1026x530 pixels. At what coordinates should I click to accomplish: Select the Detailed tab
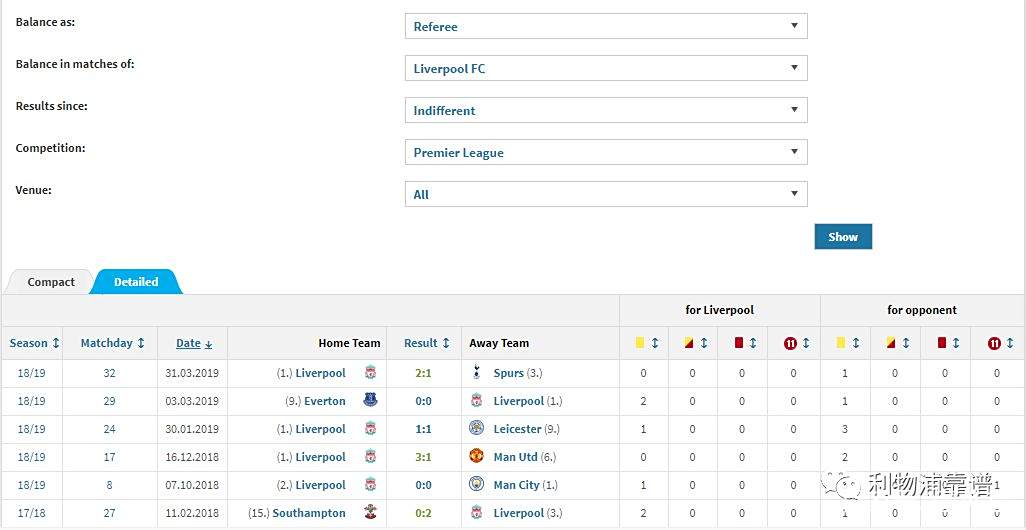tap(136, 282)
